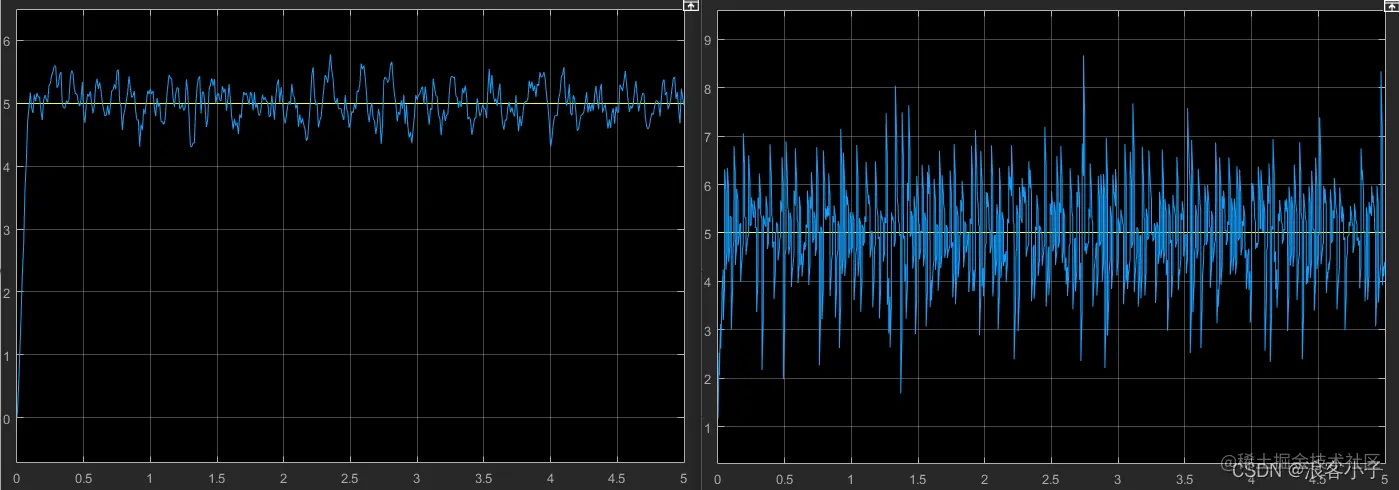Click x-axis tick label 0.5 on left scope
This screenshot has height=490, width=1399.
click(x=83, y=479)
